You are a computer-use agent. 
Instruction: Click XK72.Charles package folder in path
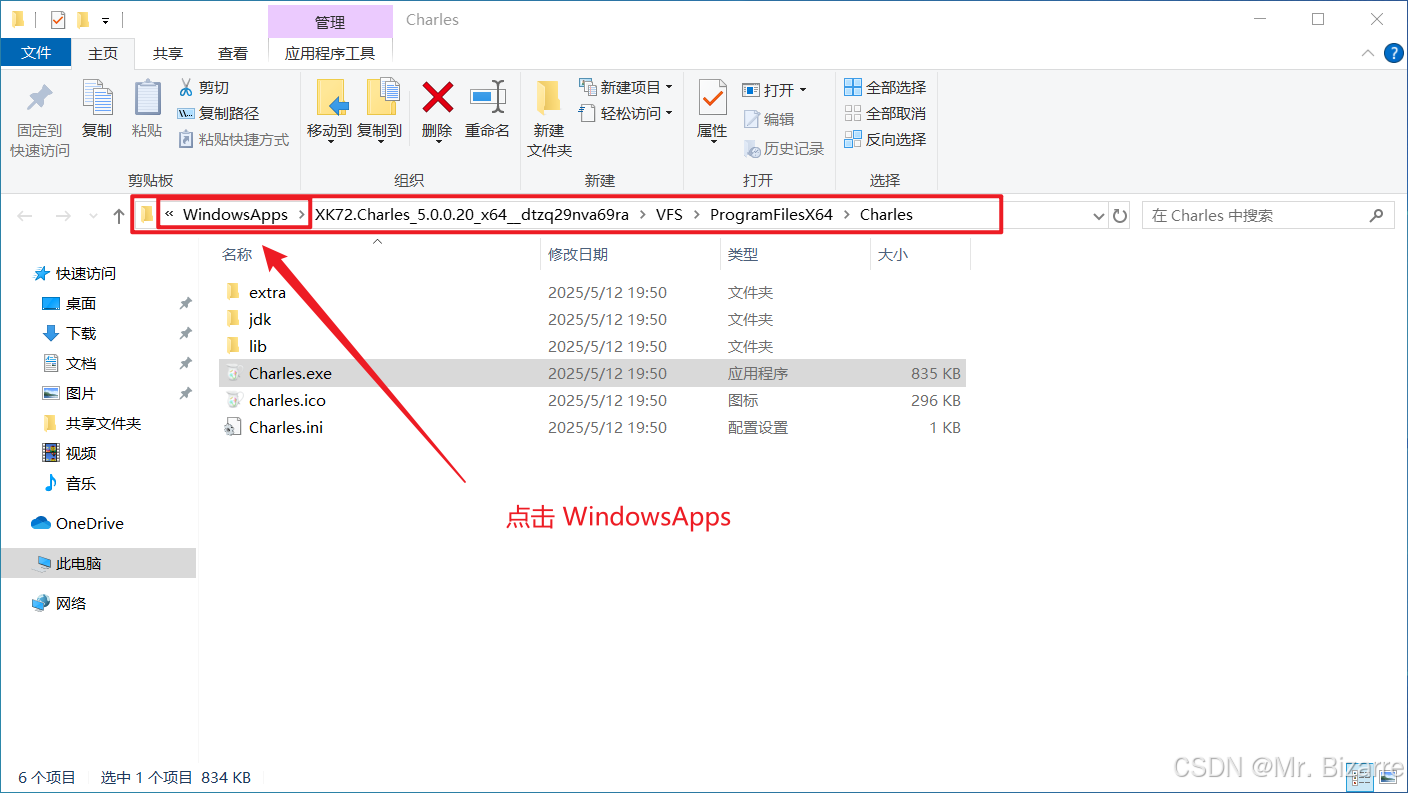pyautogui.click(x=472, y=215)
